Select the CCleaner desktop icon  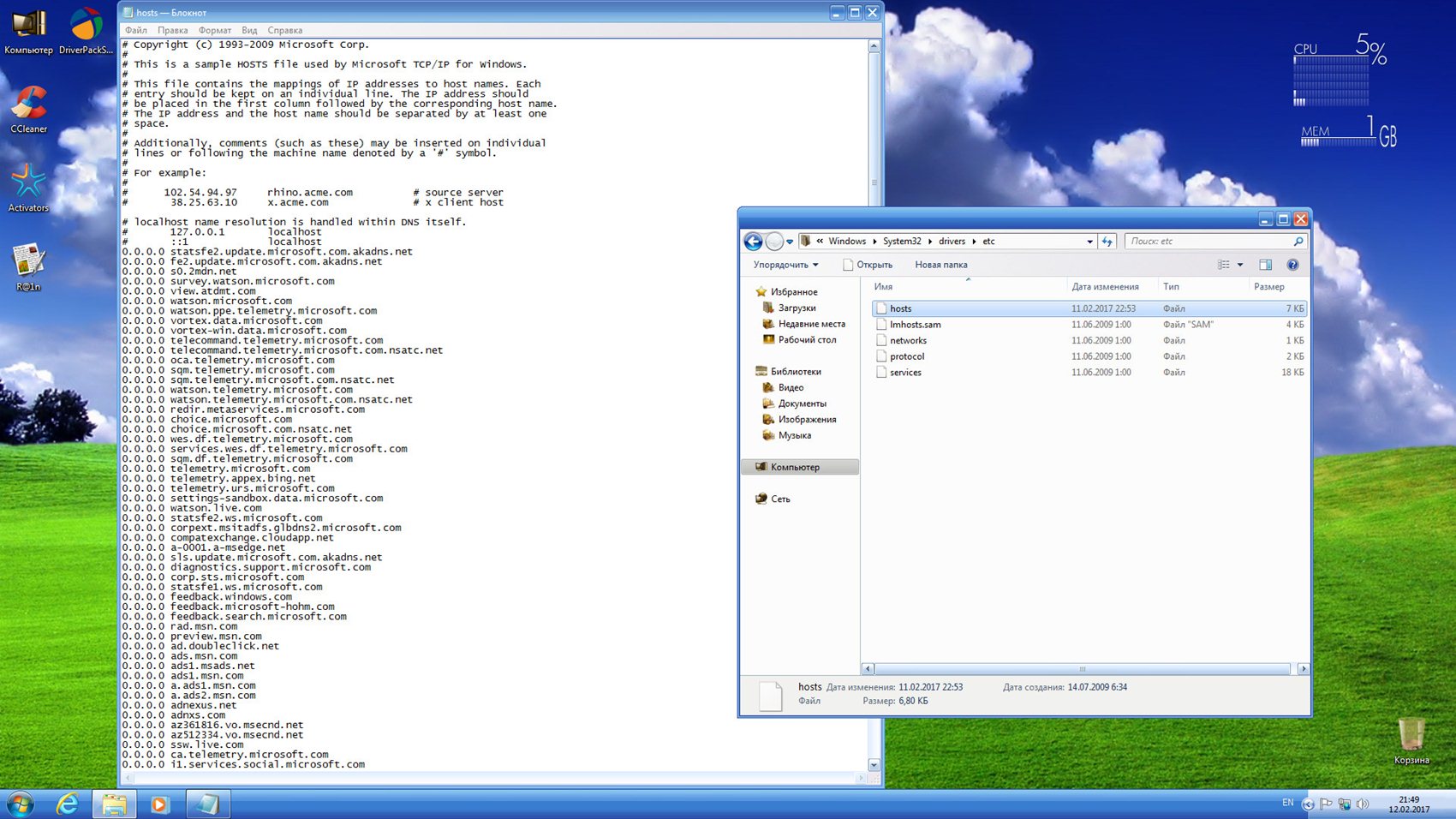[28, 110]
